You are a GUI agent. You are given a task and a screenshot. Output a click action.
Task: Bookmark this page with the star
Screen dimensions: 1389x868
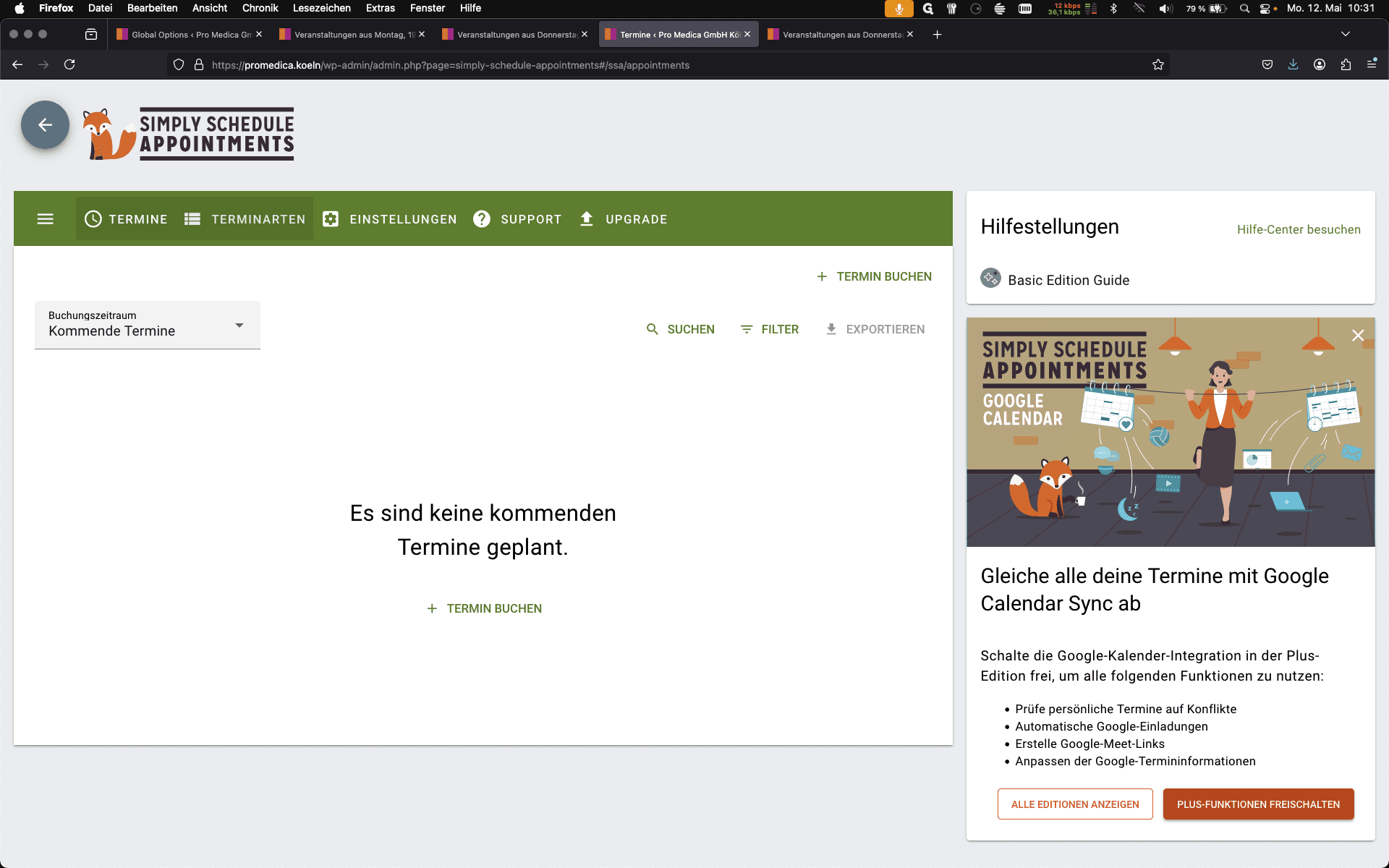(x=1158, y=64)
